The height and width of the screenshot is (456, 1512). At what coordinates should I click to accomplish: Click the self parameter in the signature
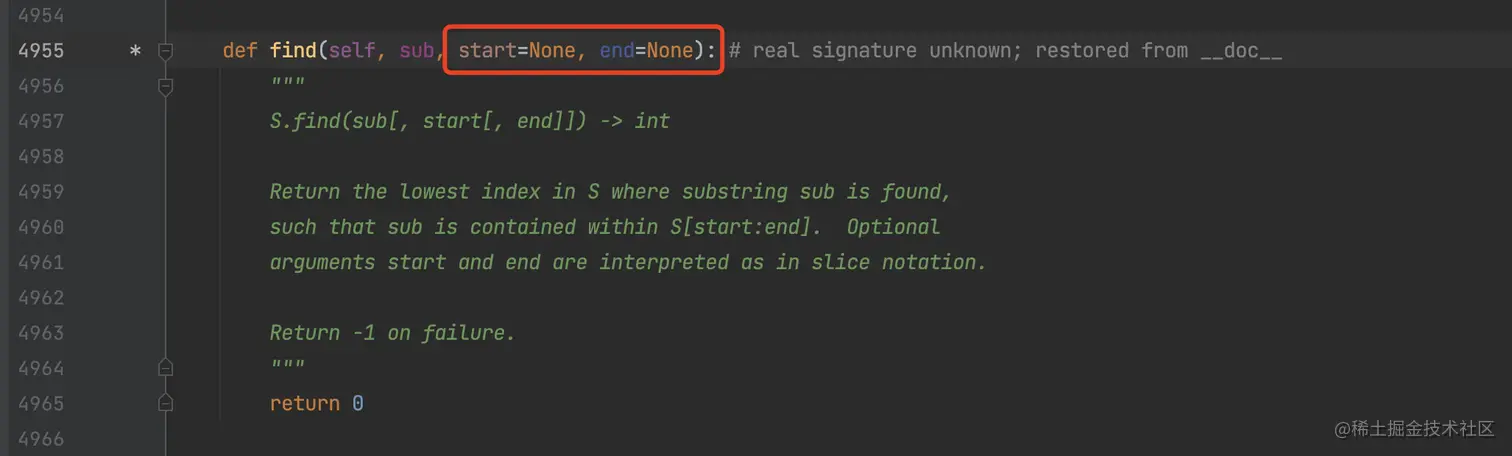coord(352,51)
